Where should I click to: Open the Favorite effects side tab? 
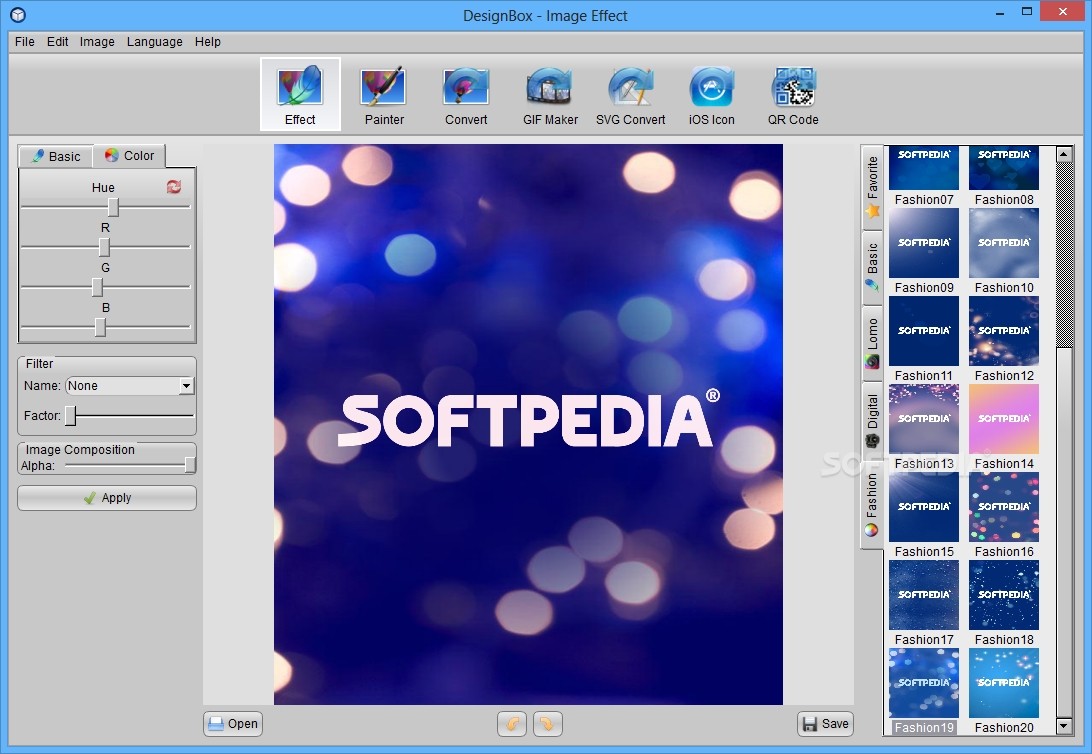pos(872,187)
